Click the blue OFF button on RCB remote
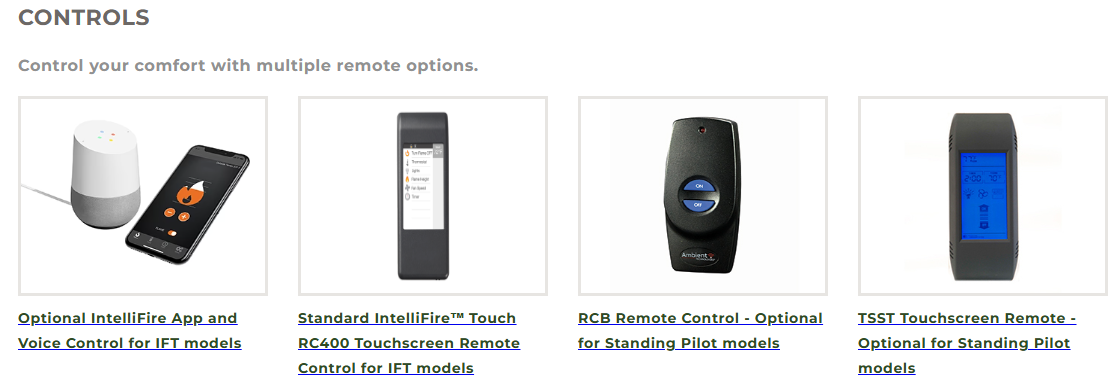Image resolution: width=1115 pixels, height=383 pixels. [698, 205]
